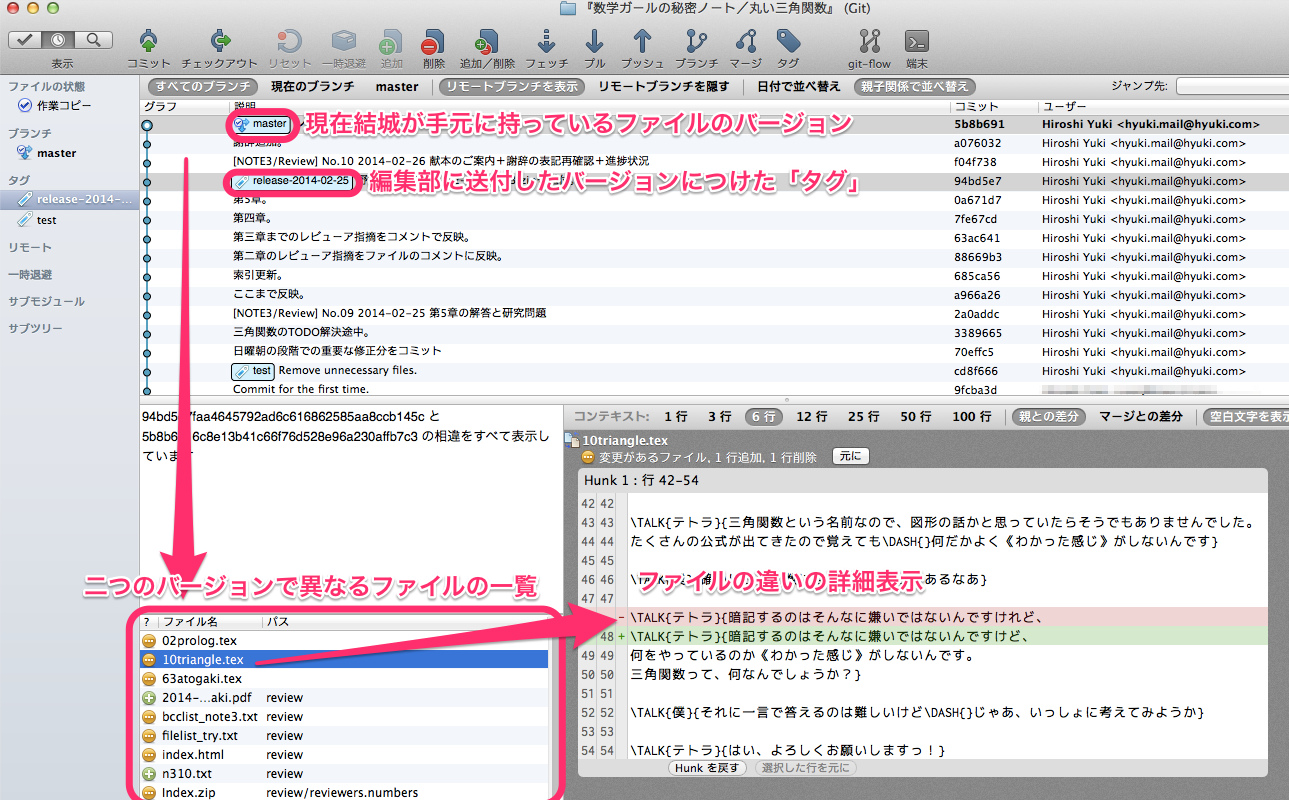Click the ジャンプ先 input field
This screenshot has width=1289, height=800.
pyautogui.click(x=1232, y=87)
